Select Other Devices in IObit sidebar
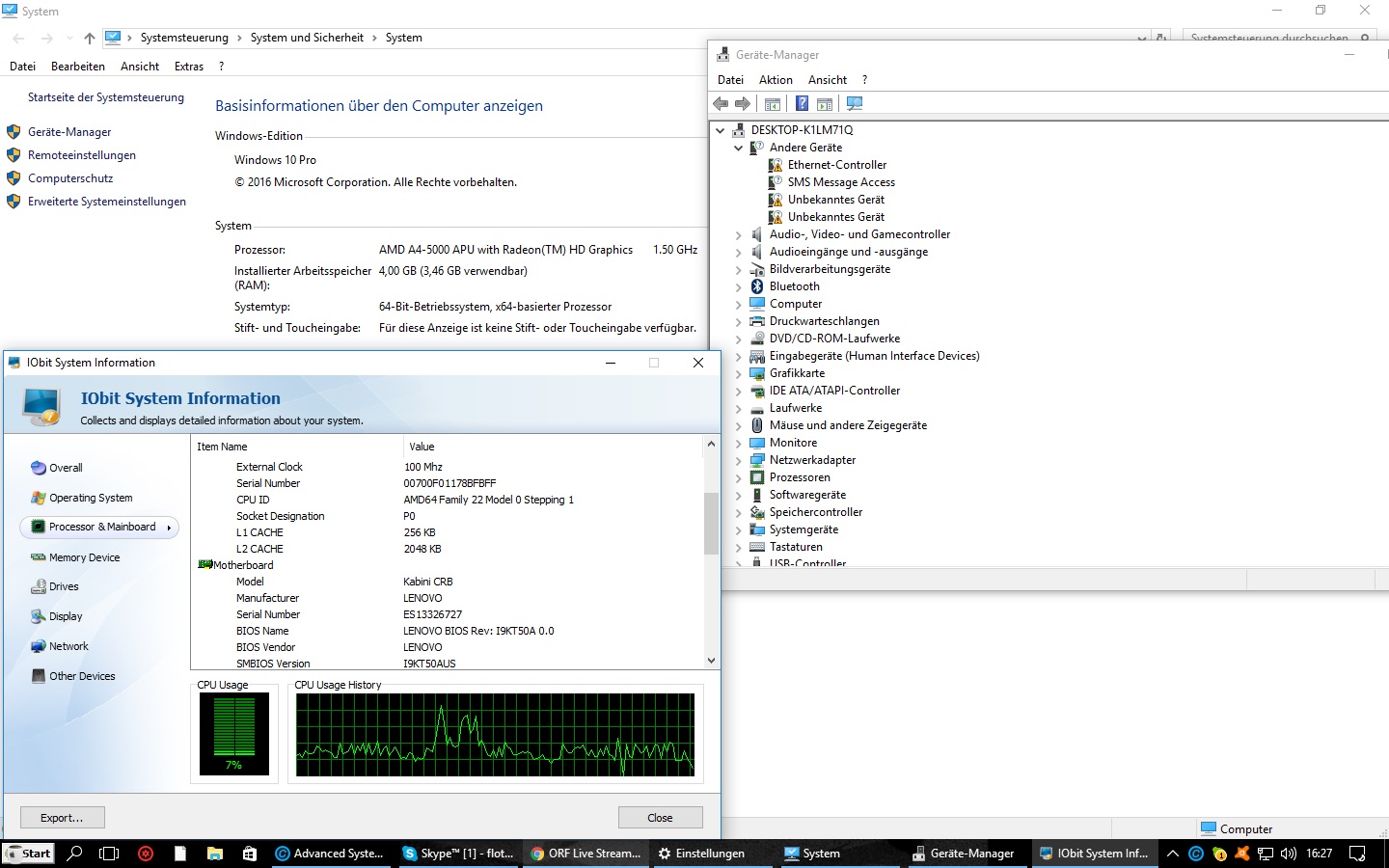 point(82,676)
